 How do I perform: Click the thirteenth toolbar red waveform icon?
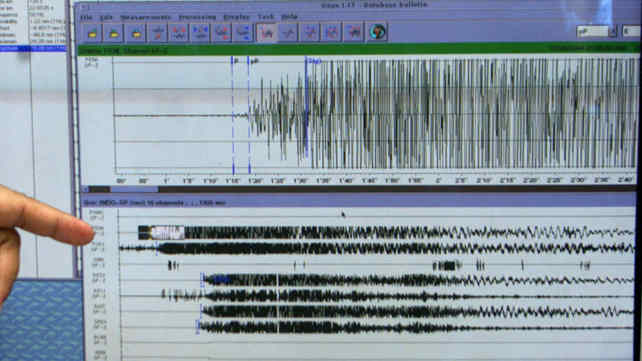(353, 33)
